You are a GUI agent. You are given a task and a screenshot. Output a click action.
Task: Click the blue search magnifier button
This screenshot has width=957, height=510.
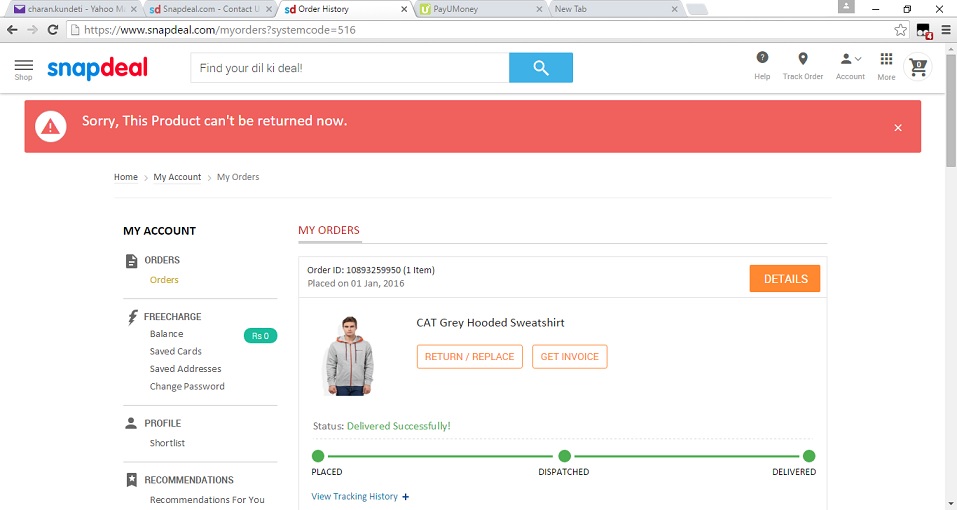540,68
